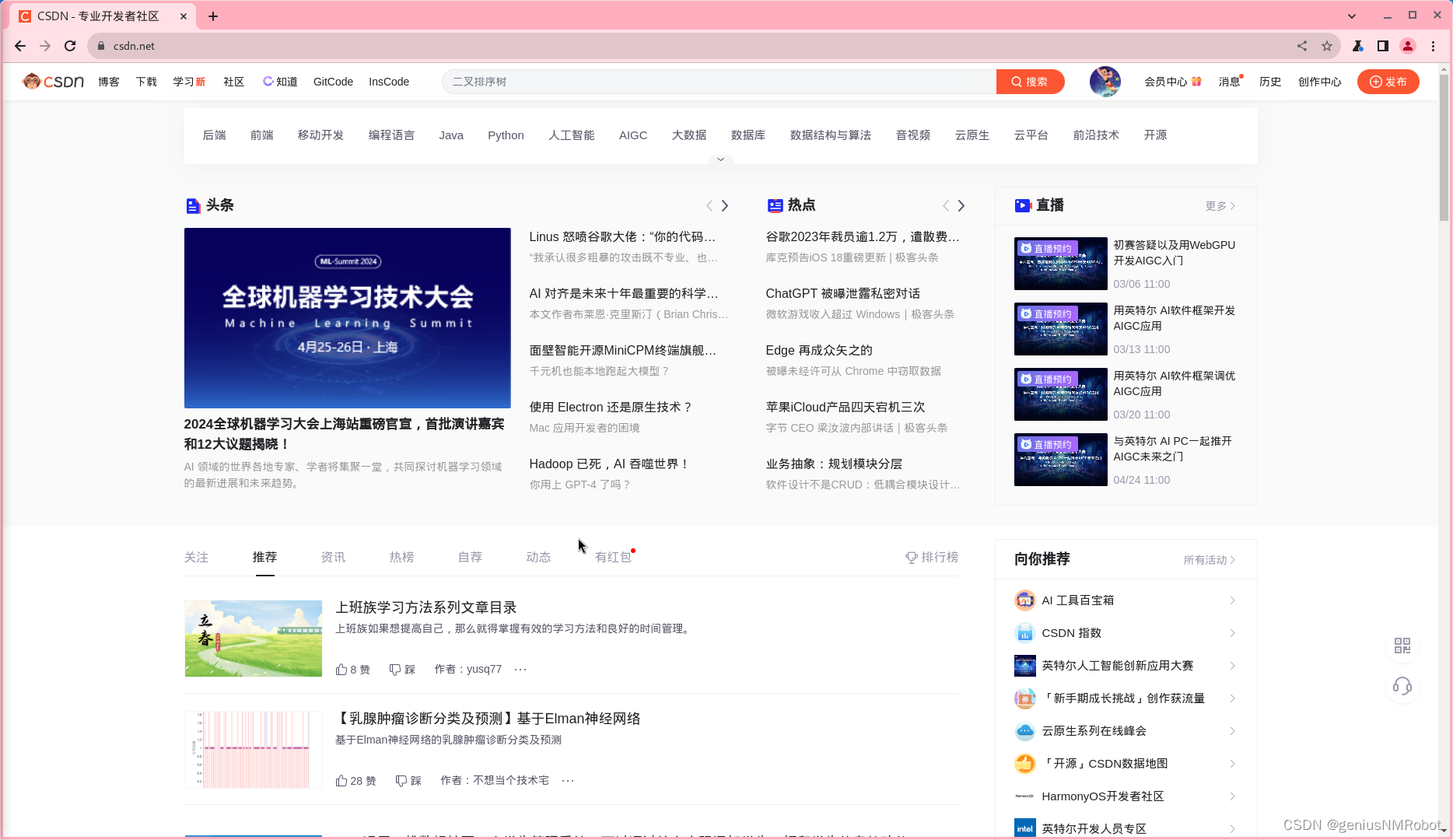Switch to the 自荐 feed tab
Screen dimensions: 1453x840
pos(470,557)
